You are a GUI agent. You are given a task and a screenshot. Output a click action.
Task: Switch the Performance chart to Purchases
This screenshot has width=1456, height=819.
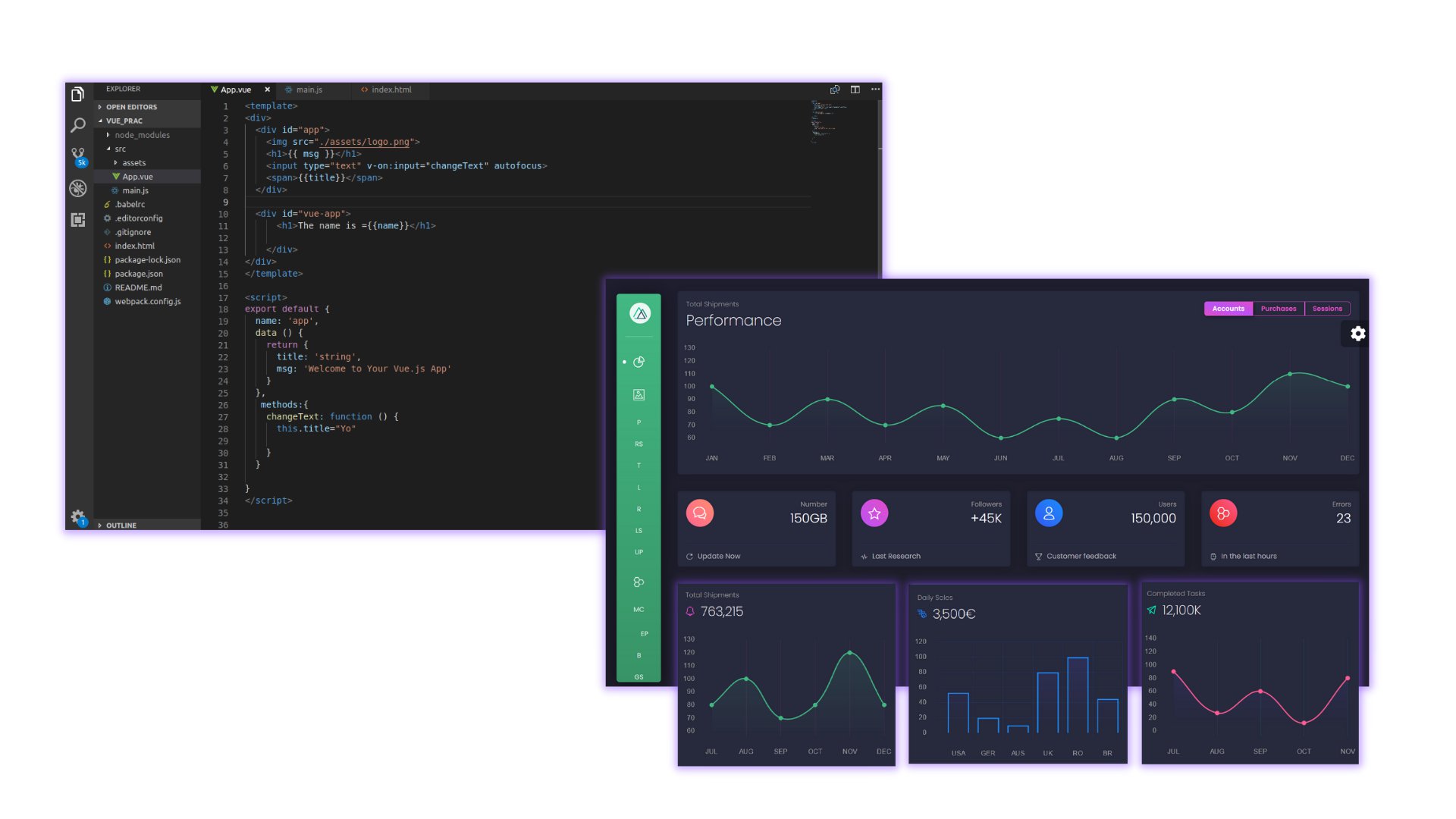pos(1279,309)
